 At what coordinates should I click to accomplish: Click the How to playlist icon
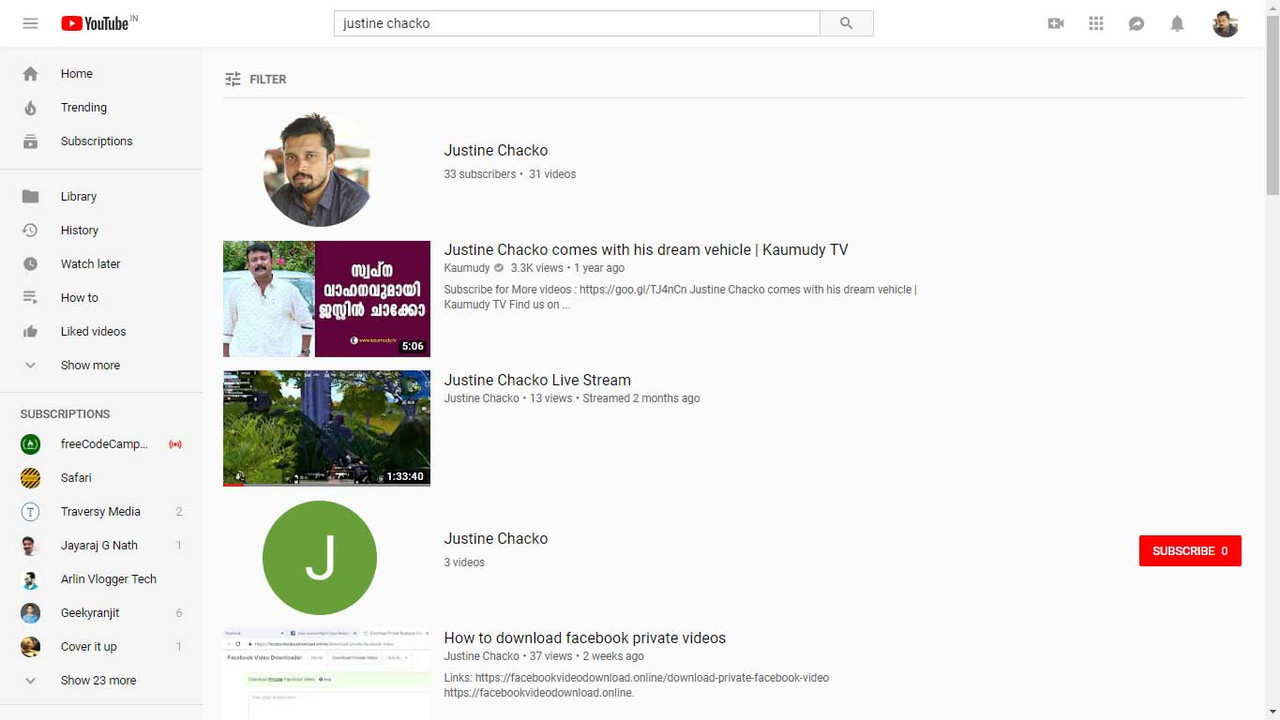click(x=30, y=297)
